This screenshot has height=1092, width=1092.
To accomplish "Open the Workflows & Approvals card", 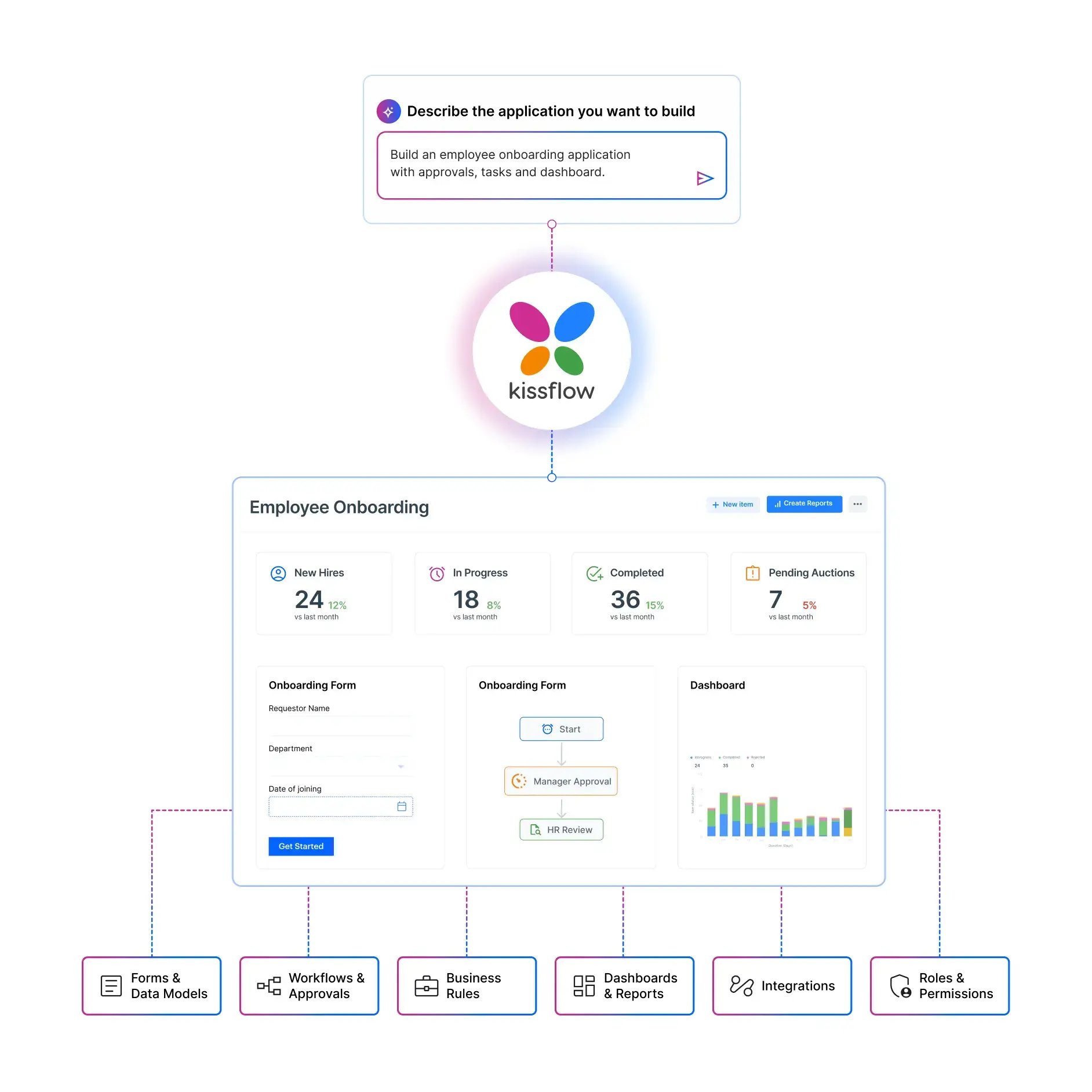I will click(x=310, y=986).
